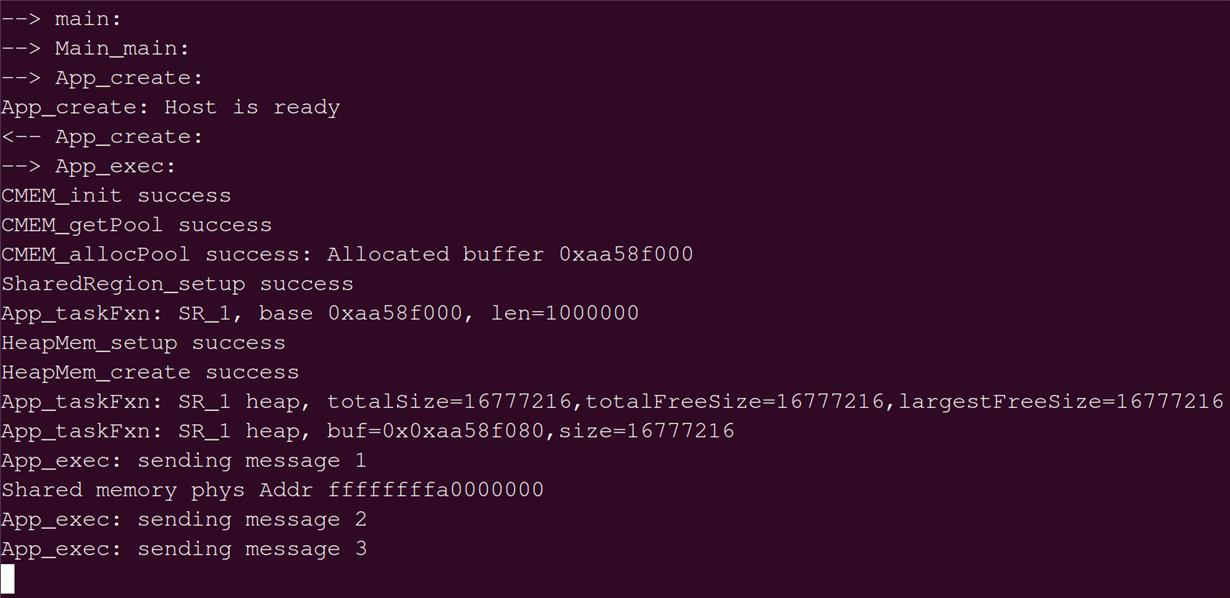Click 'HeapMem_create success' line
The image size is (1230, 598).
(x=150, y=372)
